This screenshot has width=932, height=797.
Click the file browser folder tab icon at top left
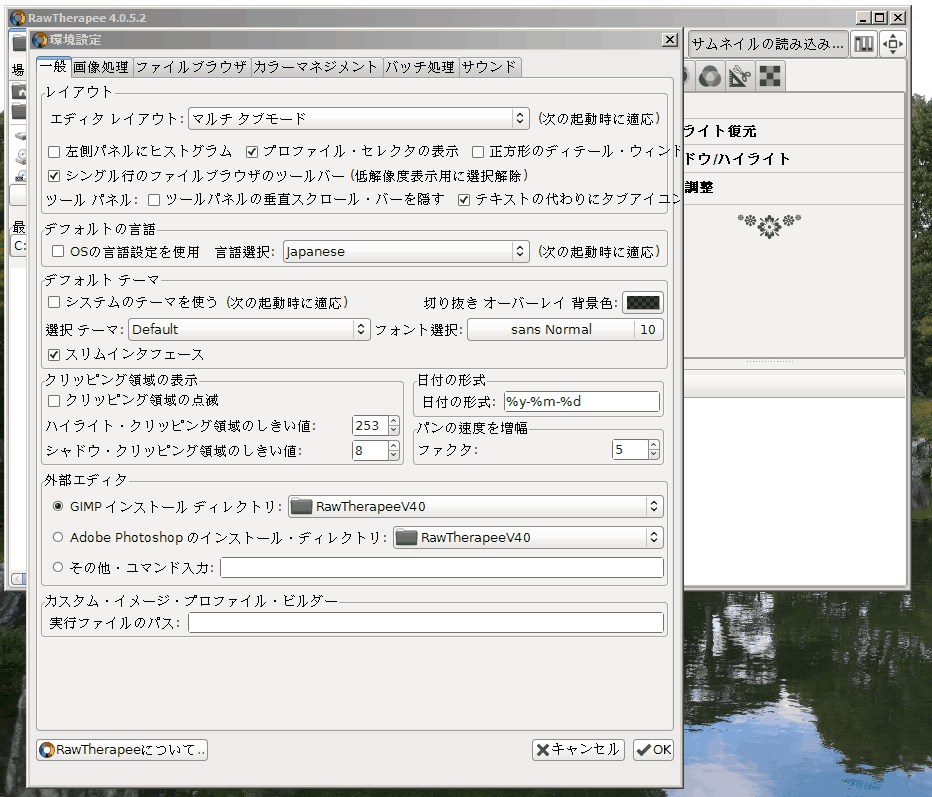(x=19, y=42)
